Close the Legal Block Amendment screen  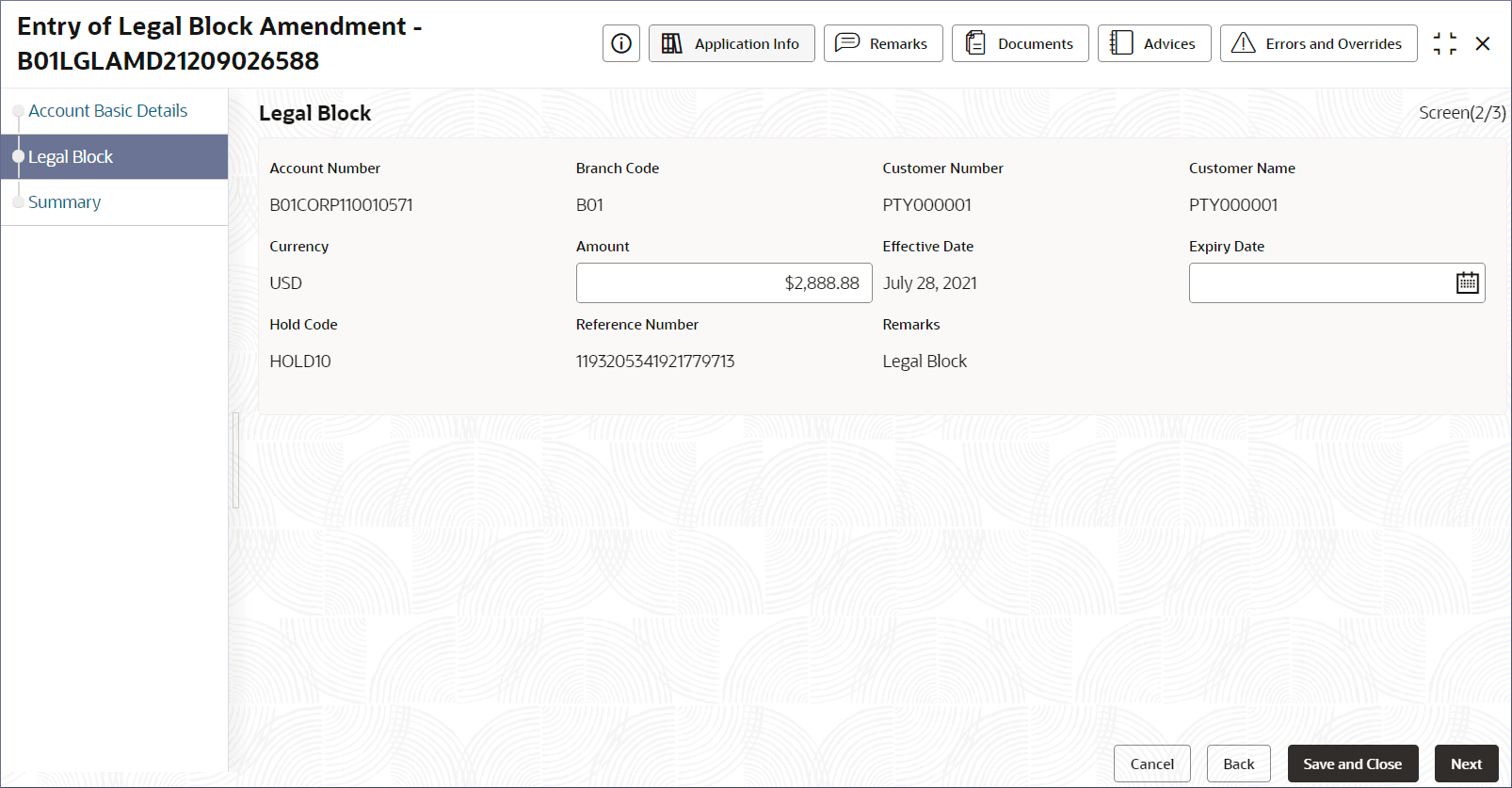click(x=1483, y=43)
